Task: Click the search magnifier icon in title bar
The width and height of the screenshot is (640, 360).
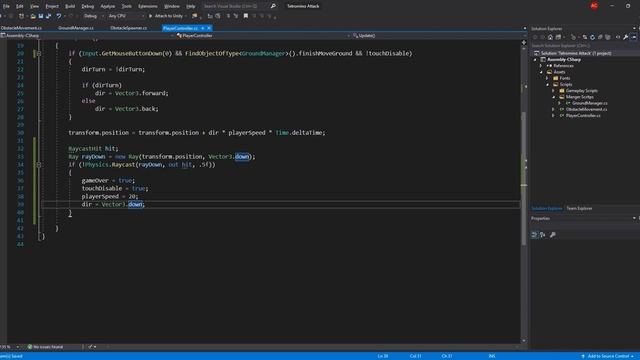Action: click(273, 6)
